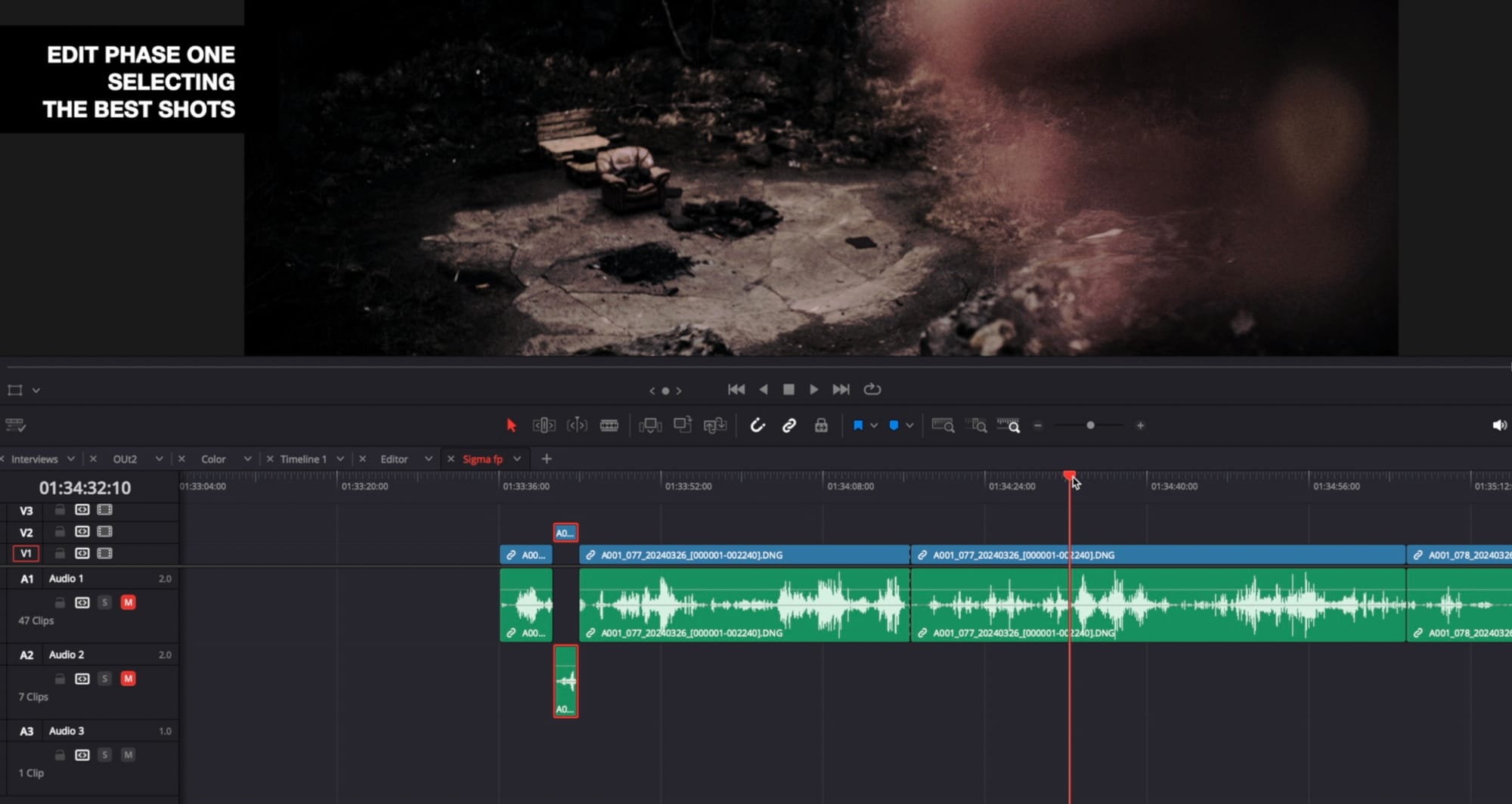Unmute the Audio 2 track
The width and height of the screenshot is (1512, 804).
[129, 679]
